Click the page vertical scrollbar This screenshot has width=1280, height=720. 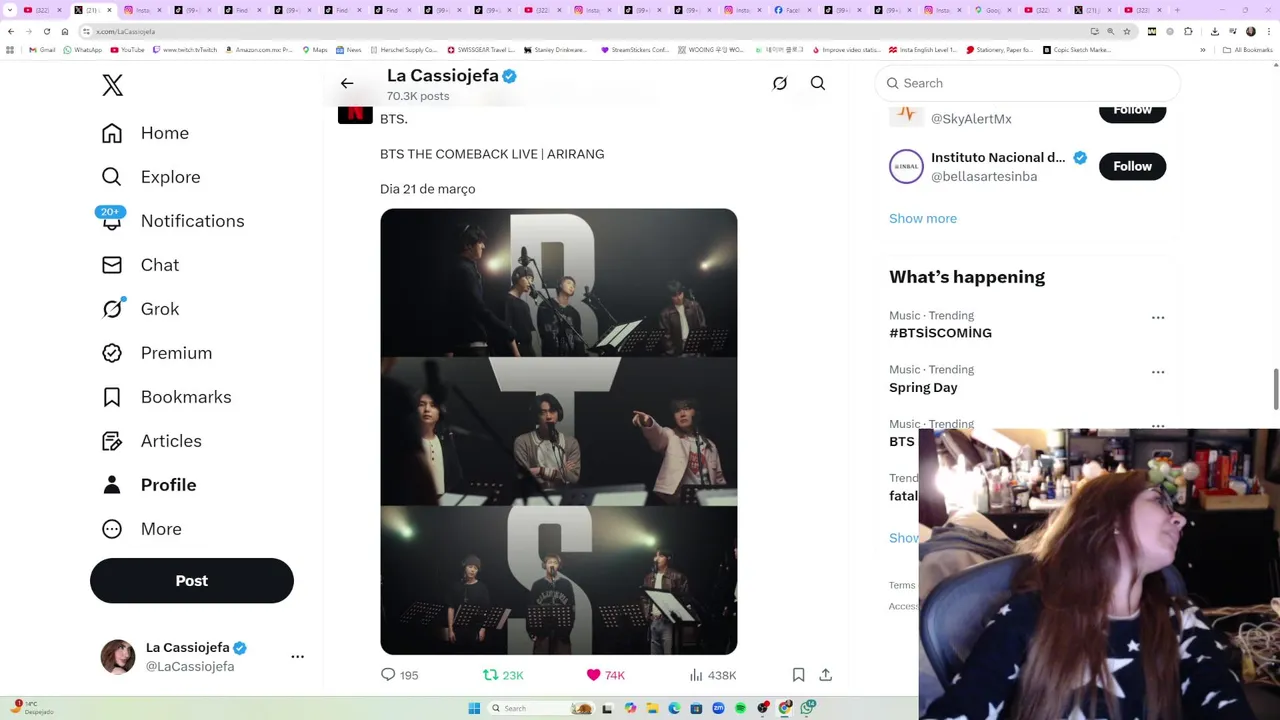click(x=1275, y=388)
